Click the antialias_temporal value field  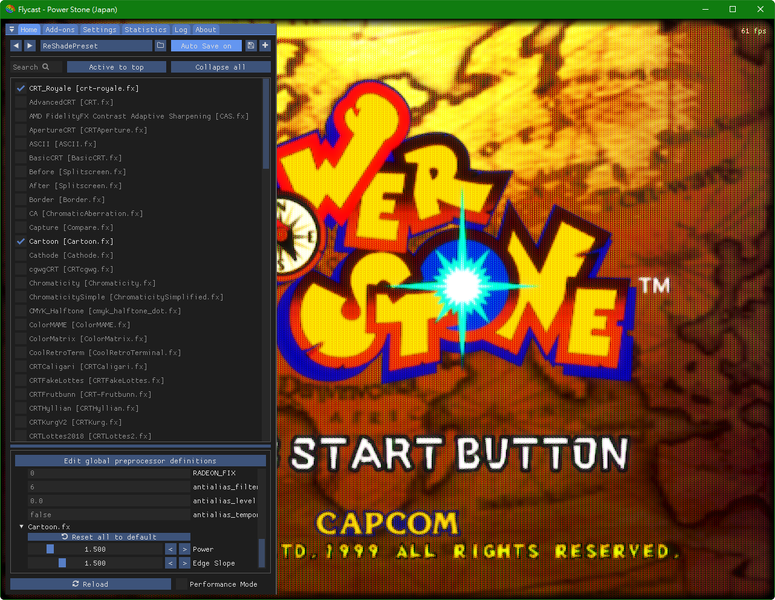point(108,514)
